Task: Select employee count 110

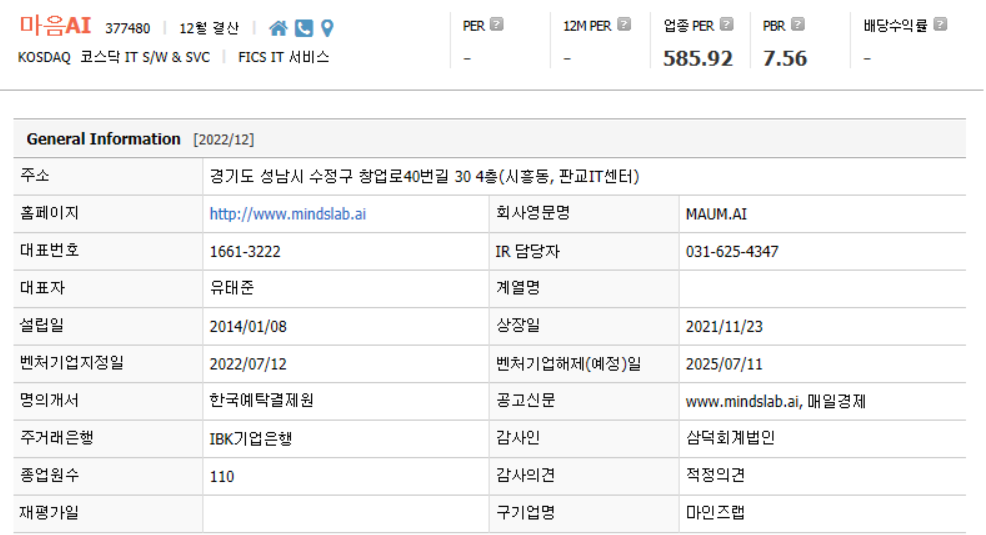Action: pos(222,477)
